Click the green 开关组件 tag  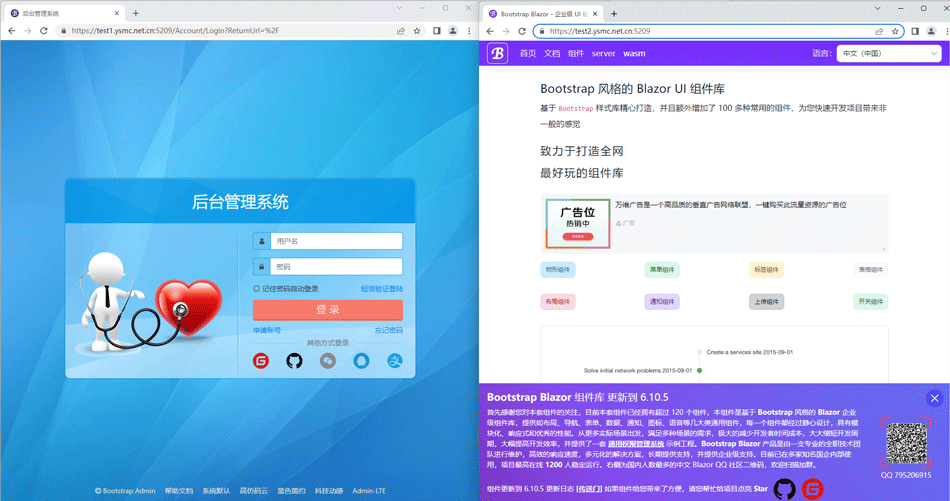(871, 302)
